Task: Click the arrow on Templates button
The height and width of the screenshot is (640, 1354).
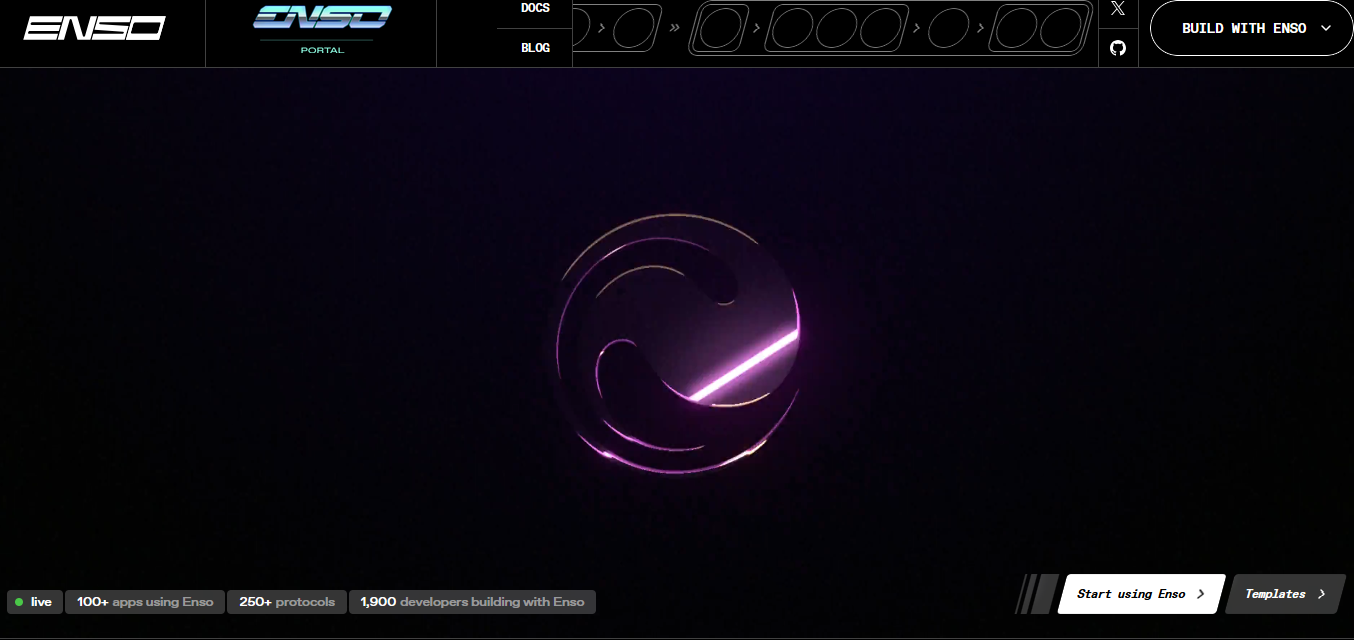Action: coord(1322,594)
